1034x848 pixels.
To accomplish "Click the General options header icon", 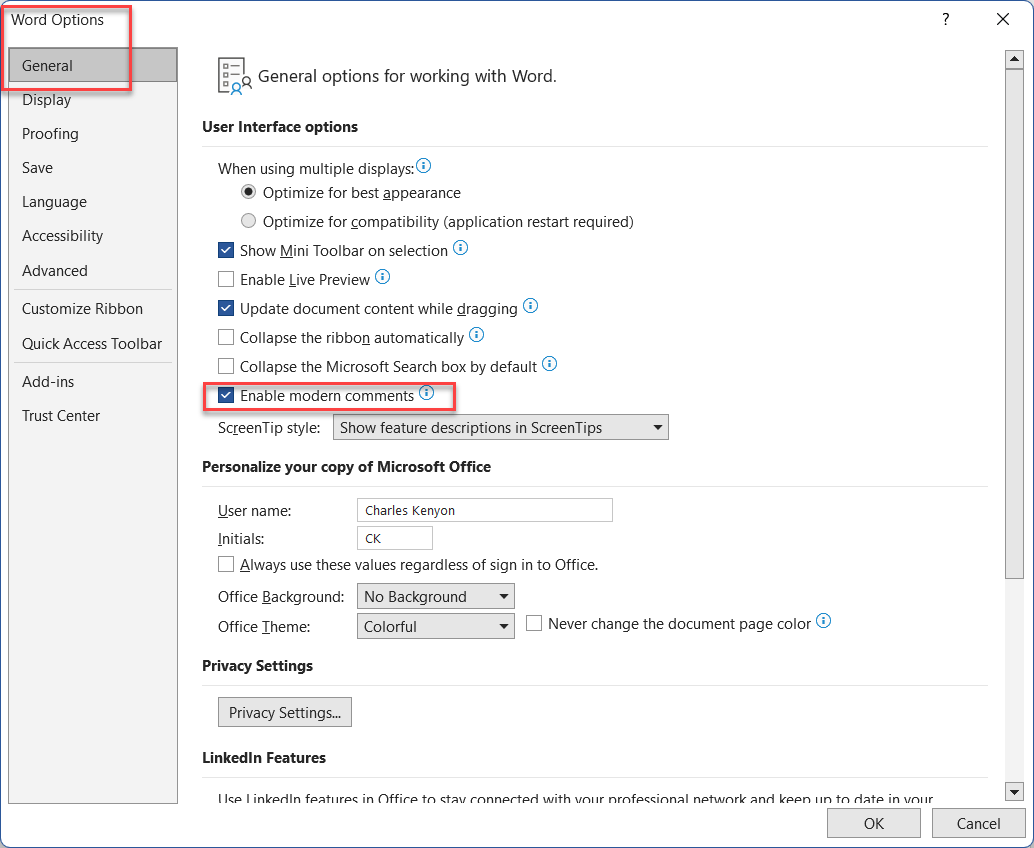I will (x=235, y=76).
